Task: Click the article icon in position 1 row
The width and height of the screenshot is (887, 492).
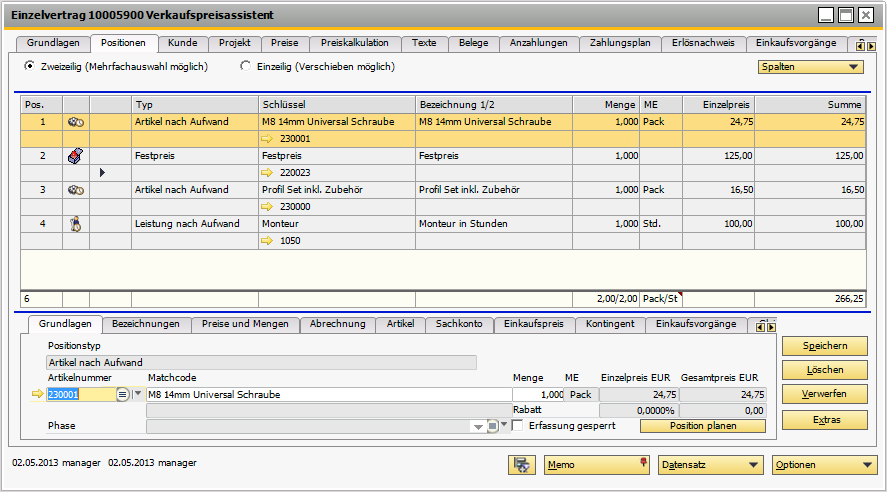Action: pyautogui.click(x=75, y=122)
